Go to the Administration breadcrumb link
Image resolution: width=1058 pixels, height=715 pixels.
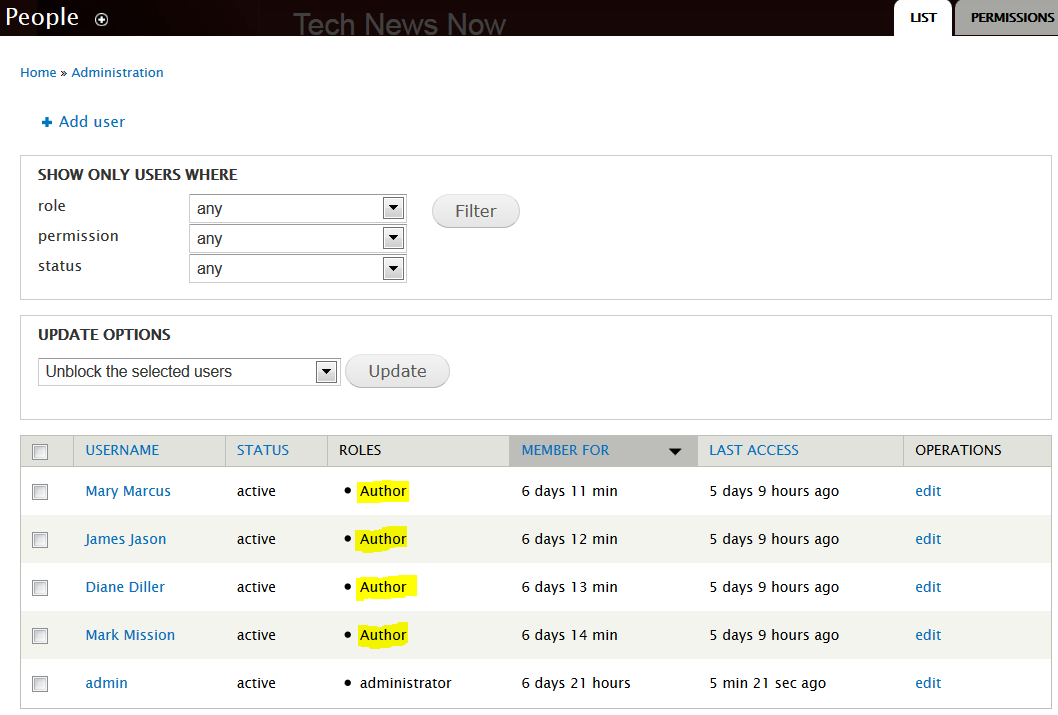coord(117,72)
